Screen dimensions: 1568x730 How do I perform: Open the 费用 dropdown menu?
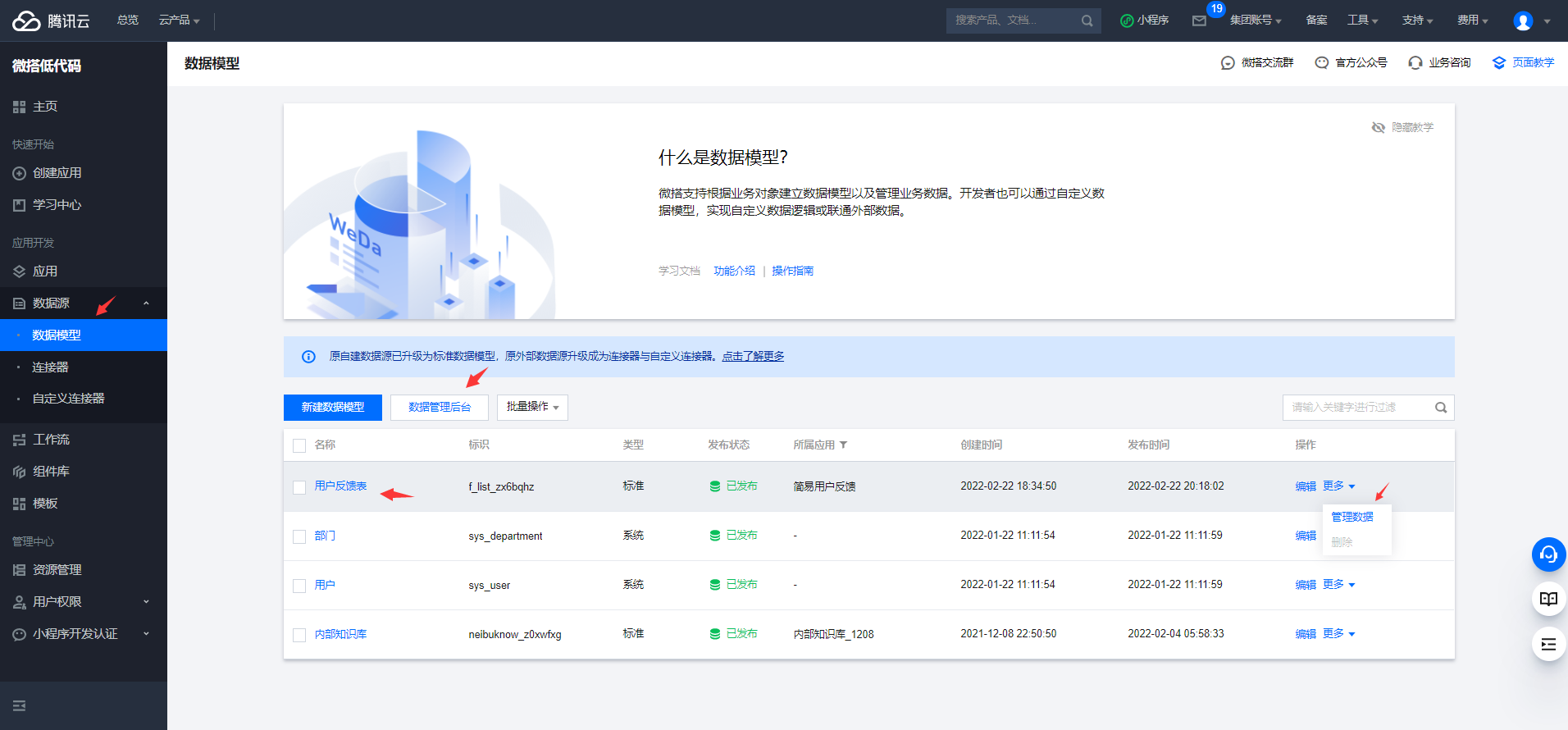tap(1472, 21)
